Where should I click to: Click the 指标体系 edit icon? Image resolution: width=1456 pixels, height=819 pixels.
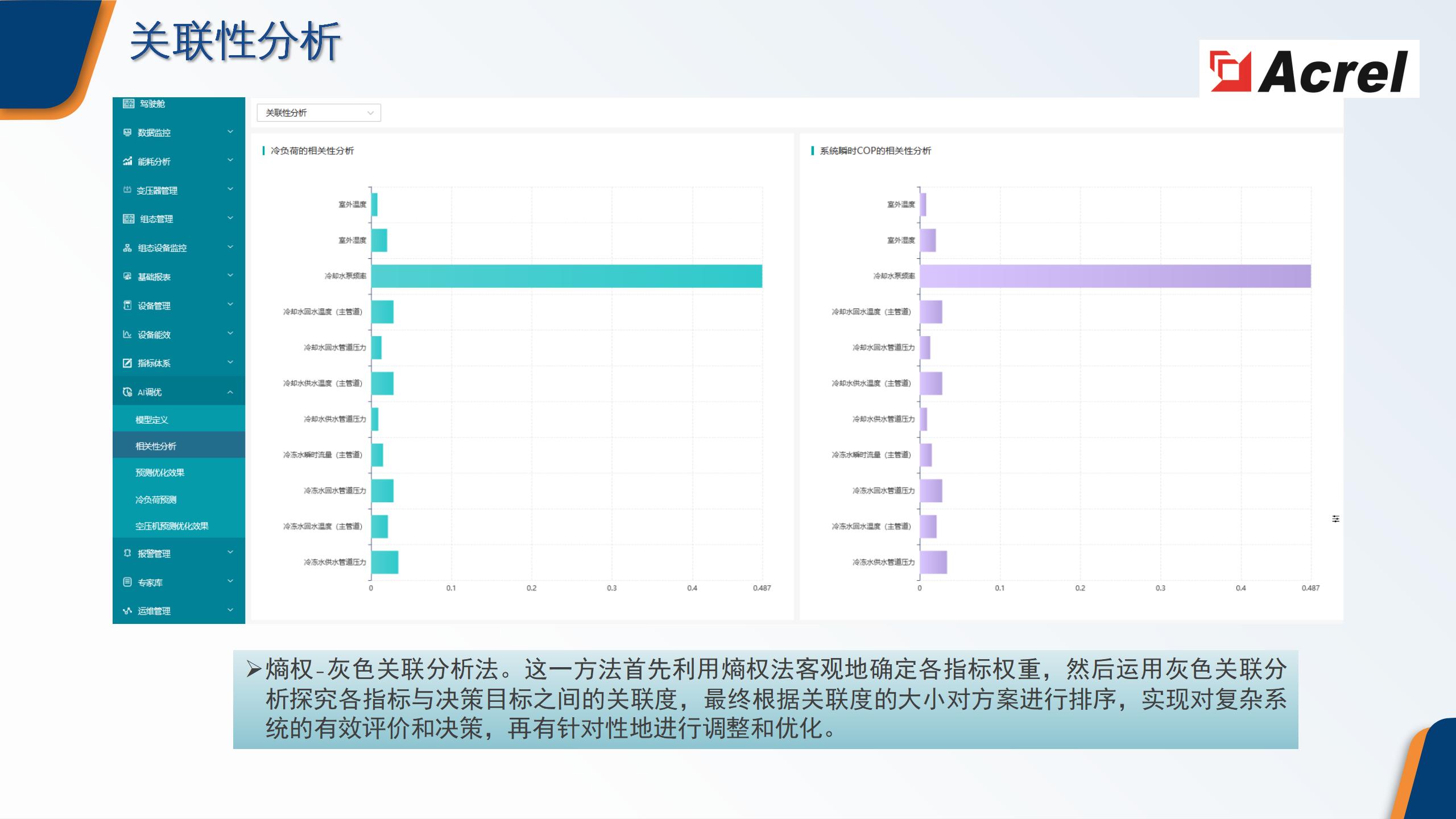(127, 363)
